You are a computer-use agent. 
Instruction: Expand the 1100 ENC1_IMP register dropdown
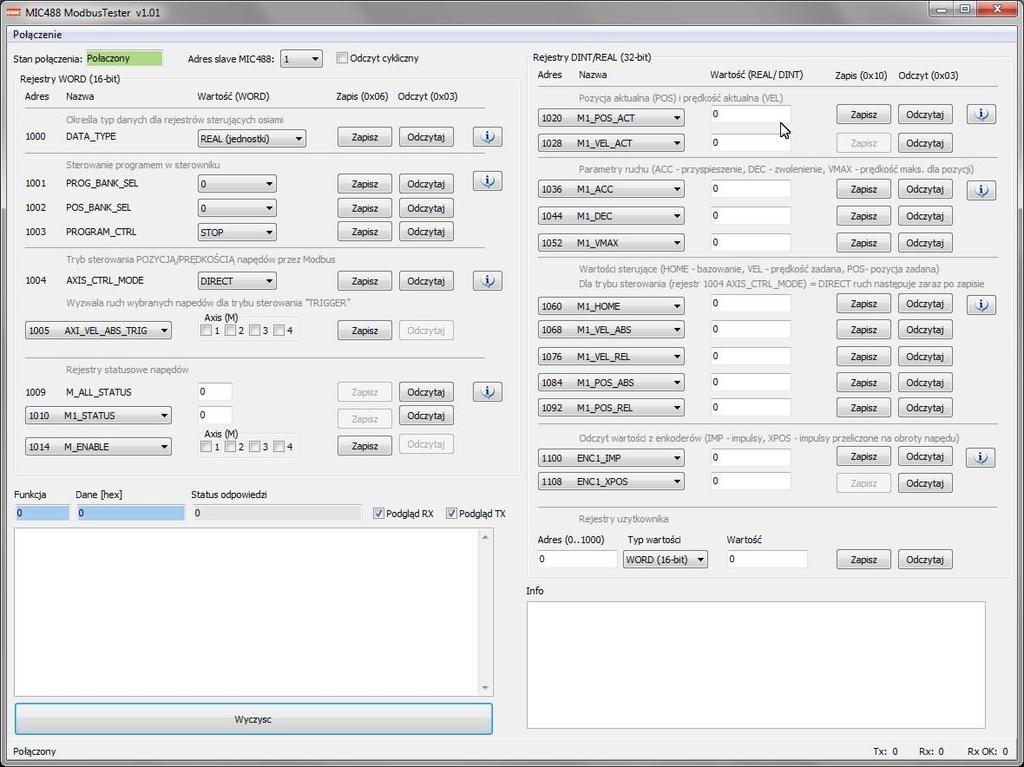611,459
